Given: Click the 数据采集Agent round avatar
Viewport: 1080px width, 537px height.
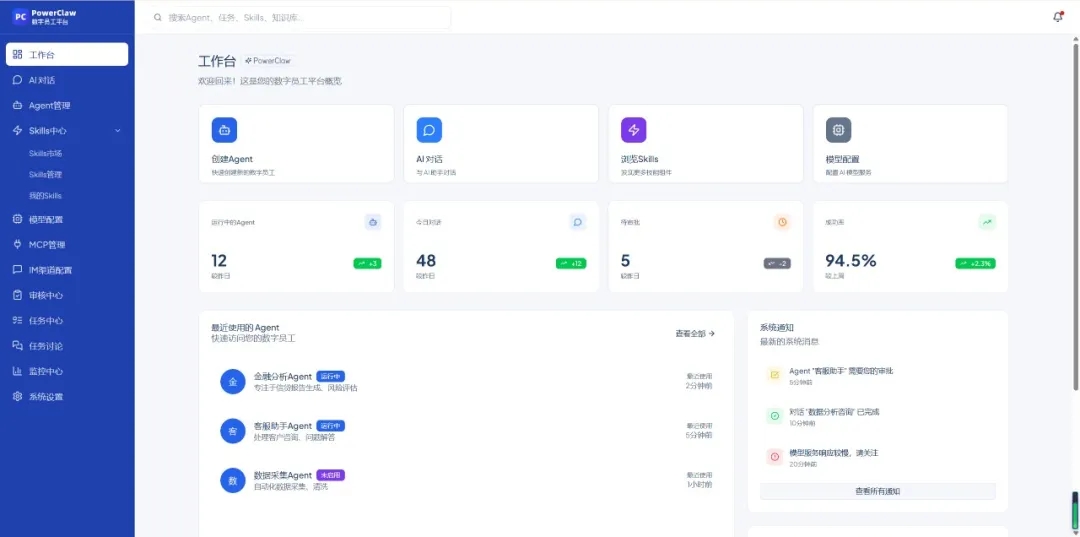Looking at the screenshot, I should tap(233, 480).
